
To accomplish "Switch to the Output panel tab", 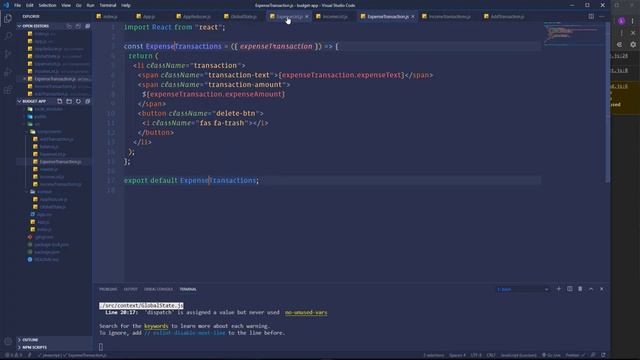I will (x=131, y=289).
